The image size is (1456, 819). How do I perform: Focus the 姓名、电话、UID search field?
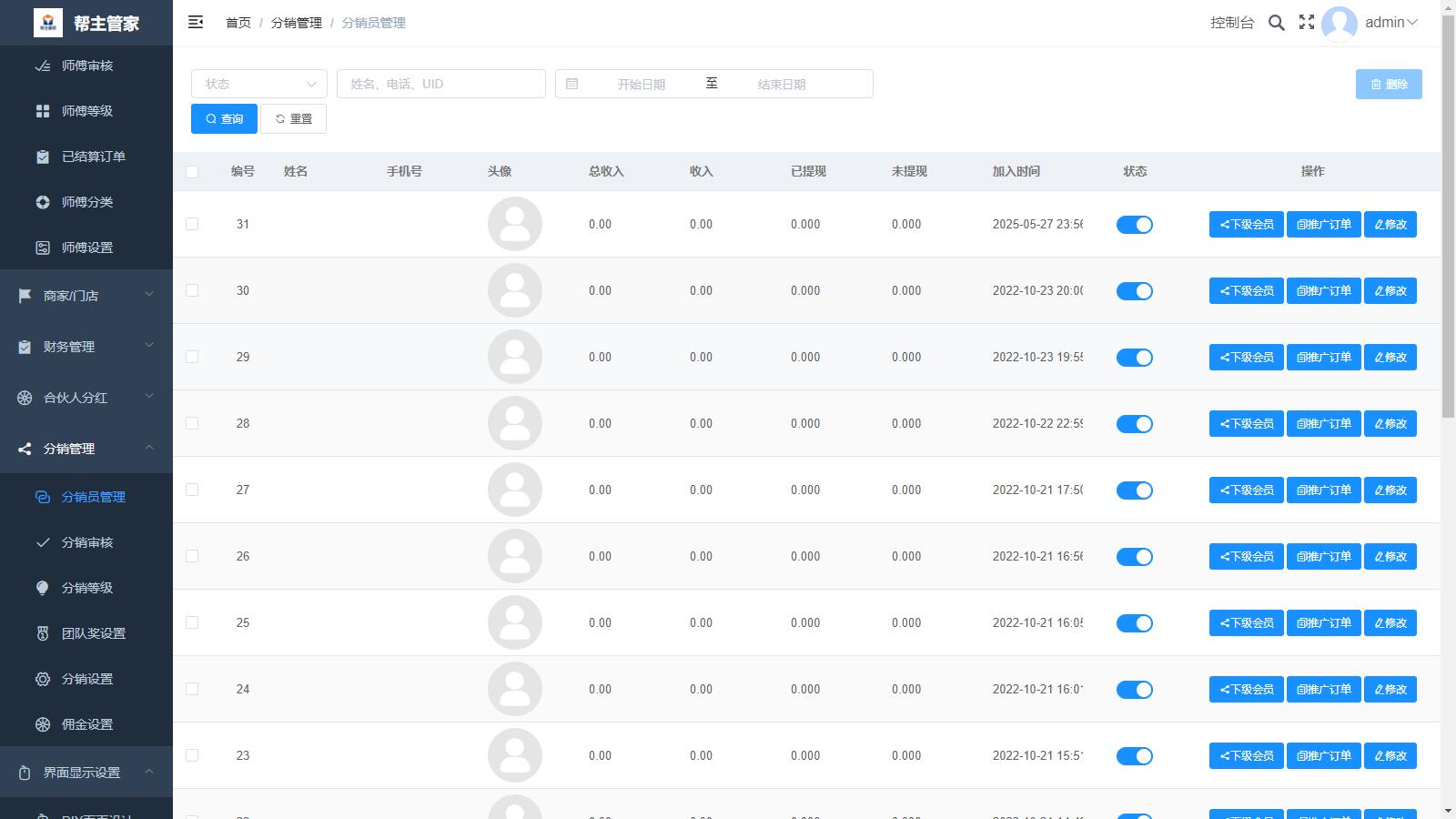coord(441,84)
